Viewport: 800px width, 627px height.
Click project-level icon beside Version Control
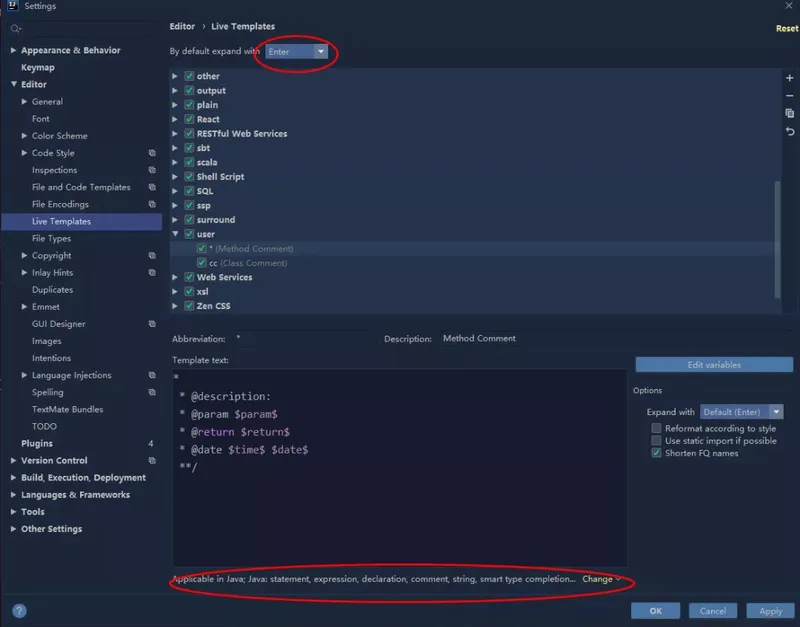point(152,461)
